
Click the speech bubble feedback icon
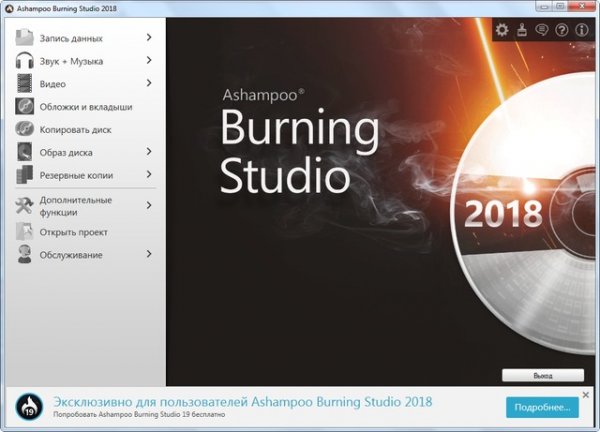coord(542,29)
